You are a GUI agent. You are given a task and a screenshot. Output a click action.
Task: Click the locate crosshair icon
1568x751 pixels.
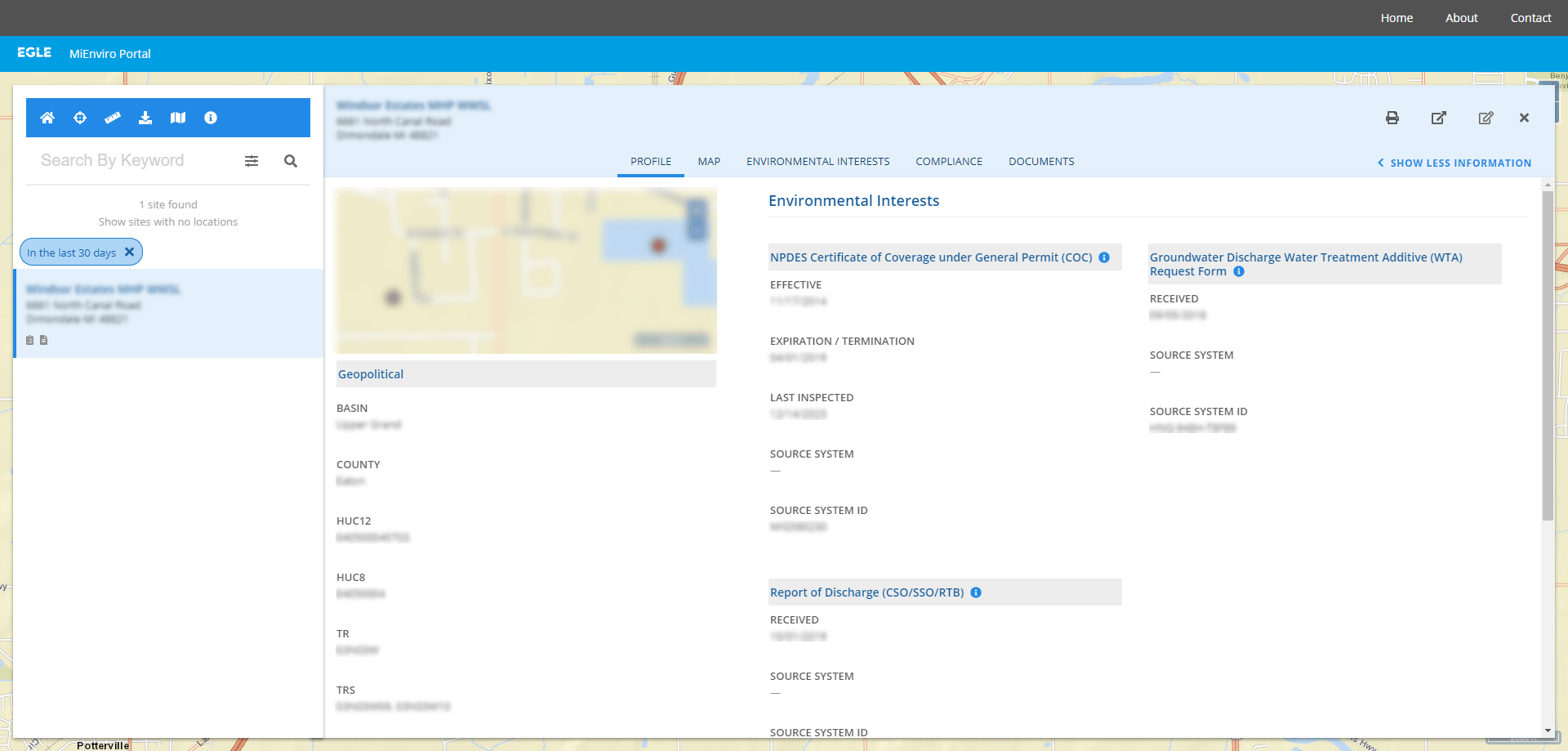coord(80,118)
